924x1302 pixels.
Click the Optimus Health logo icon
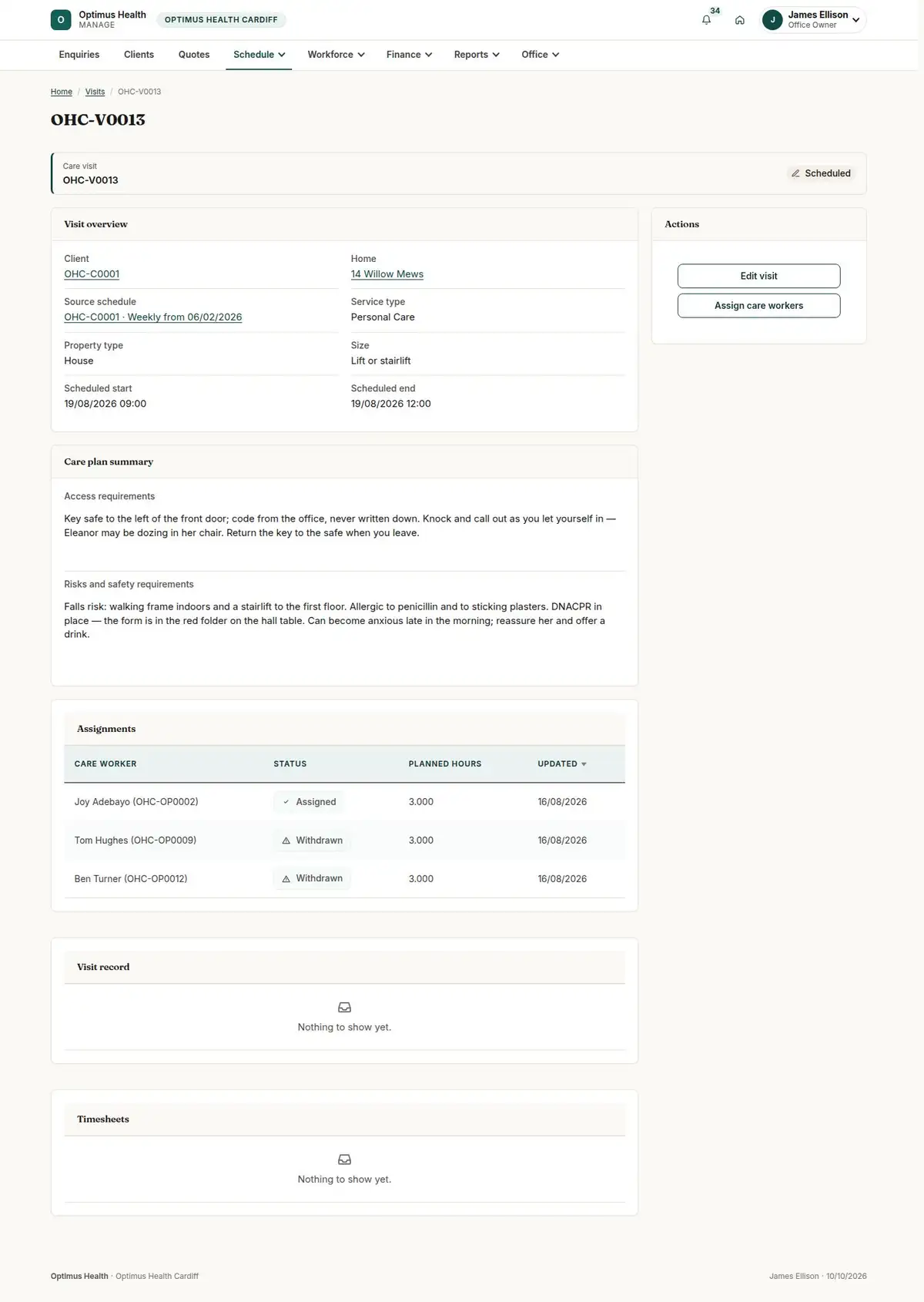click(x=61, y=20)
